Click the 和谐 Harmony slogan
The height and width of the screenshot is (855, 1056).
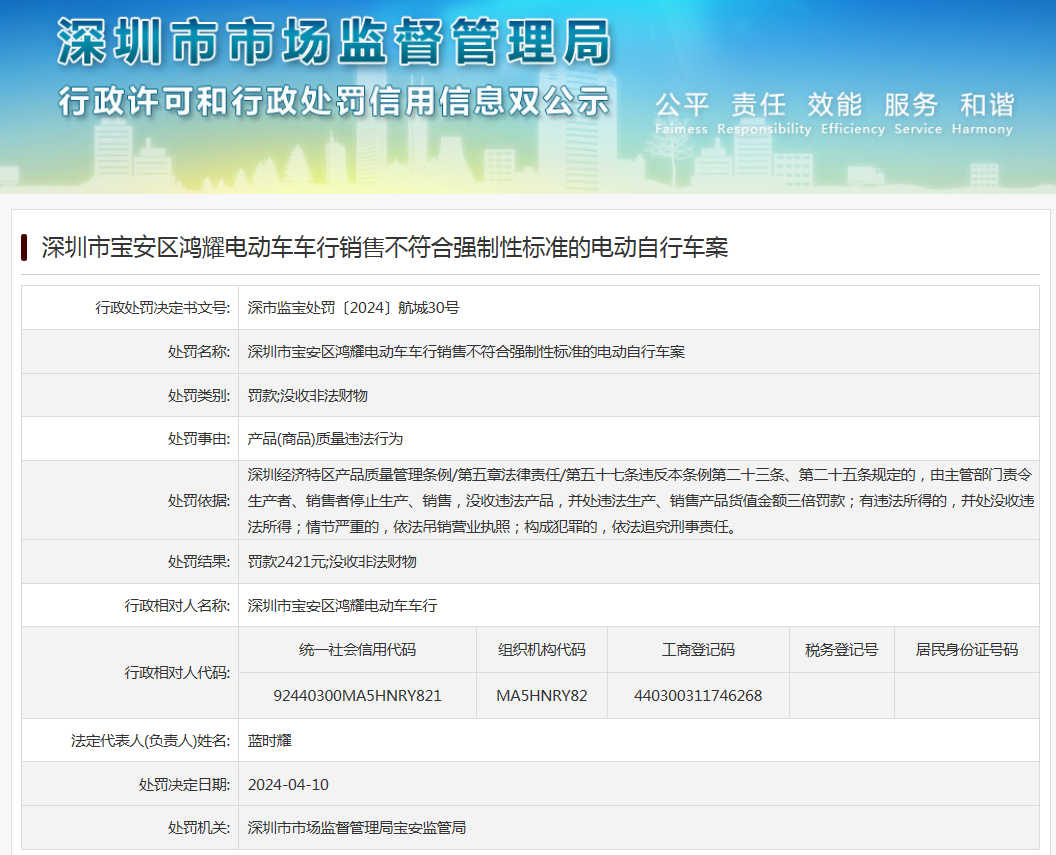pos(983,113)
